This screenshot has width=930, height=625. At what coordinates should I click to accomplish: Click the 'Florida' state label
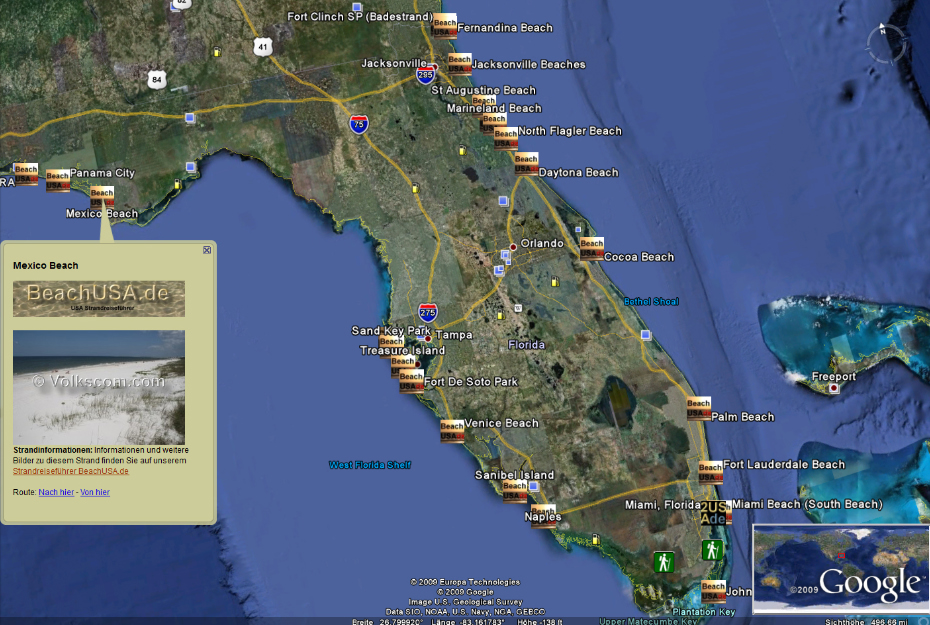tap(527, 345)
